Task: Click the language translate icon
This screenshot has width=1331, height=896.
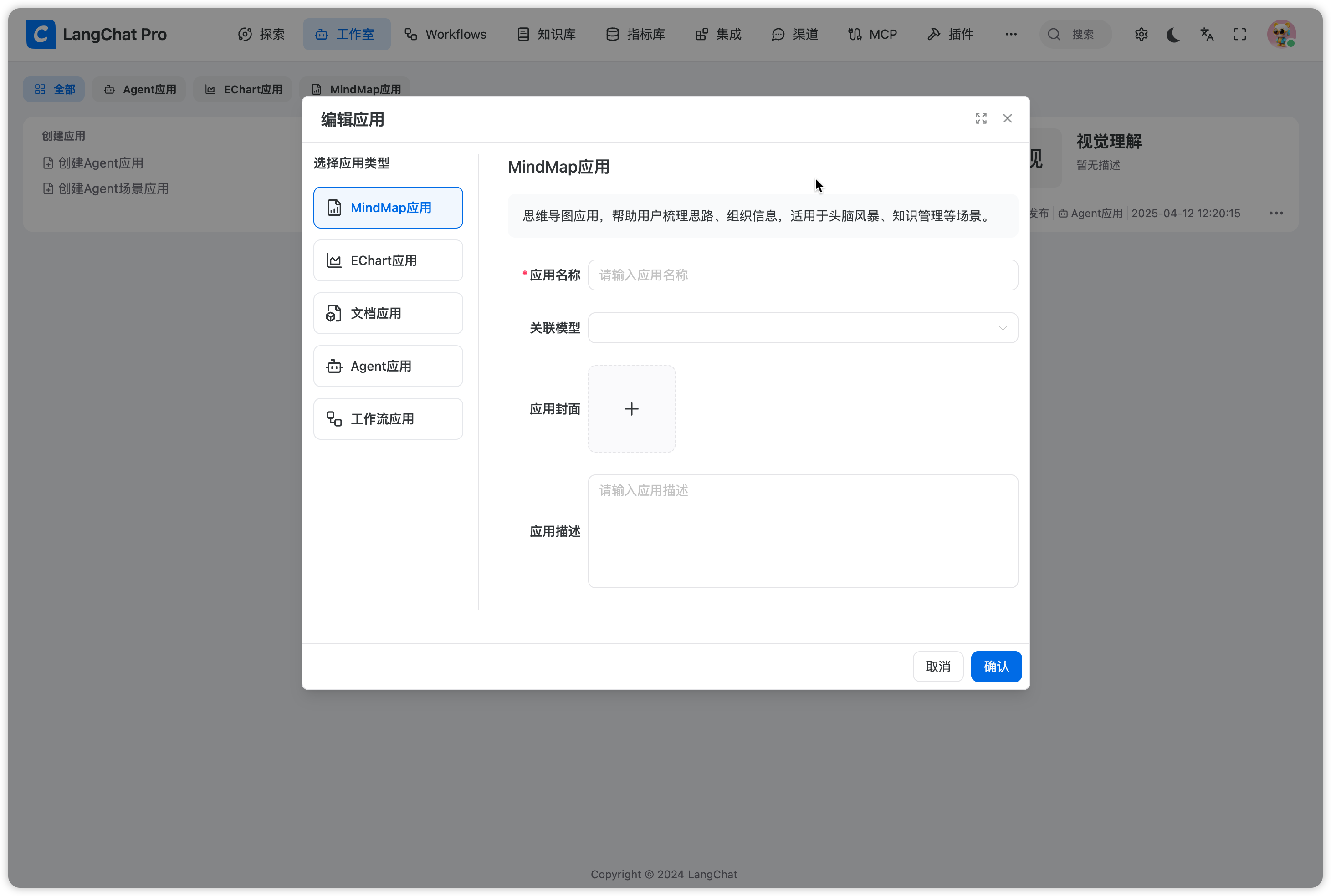Action: point(1206,34)
